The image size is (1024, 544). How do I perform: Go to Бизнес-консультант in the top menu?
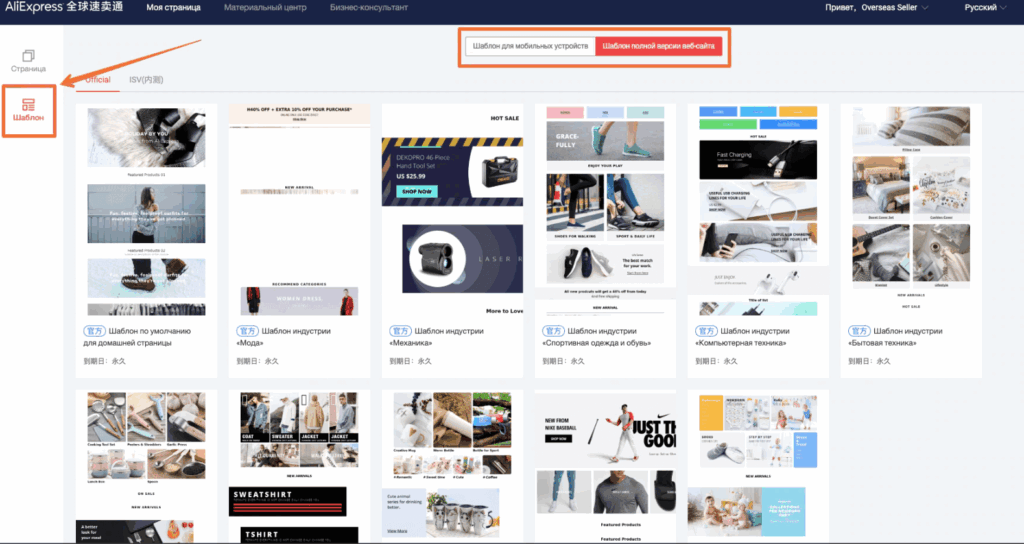pyautogui.click(x=369, y=8)
